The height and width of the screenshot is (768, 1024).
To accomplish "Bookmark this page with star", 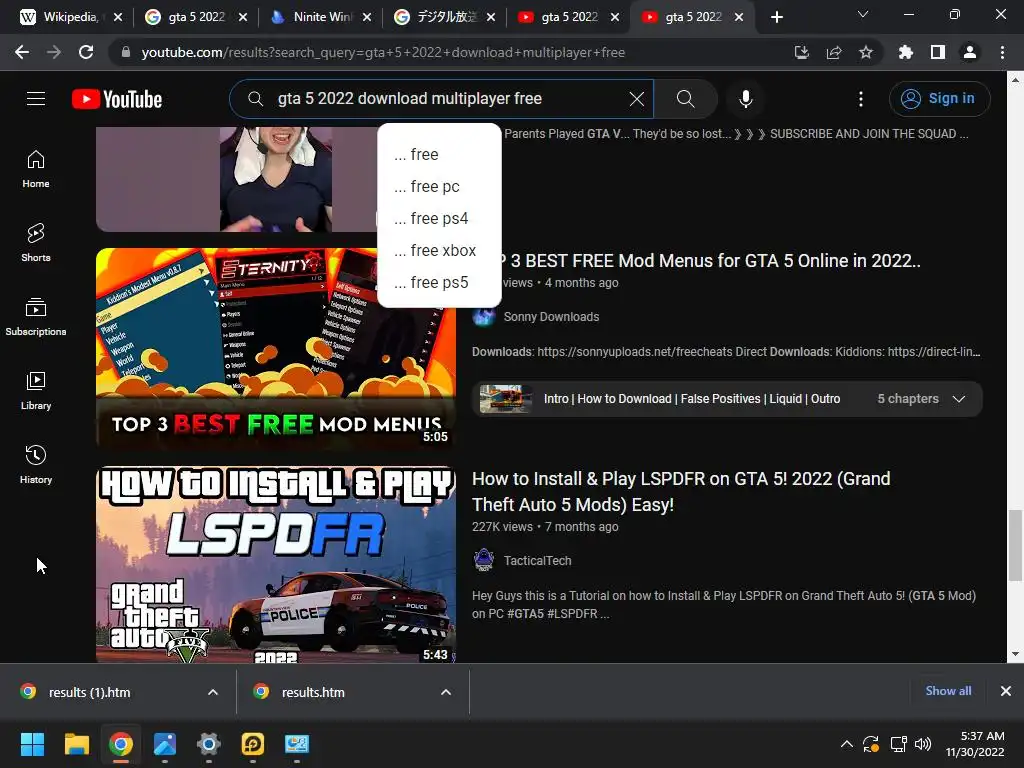I will tap(865, 52).
